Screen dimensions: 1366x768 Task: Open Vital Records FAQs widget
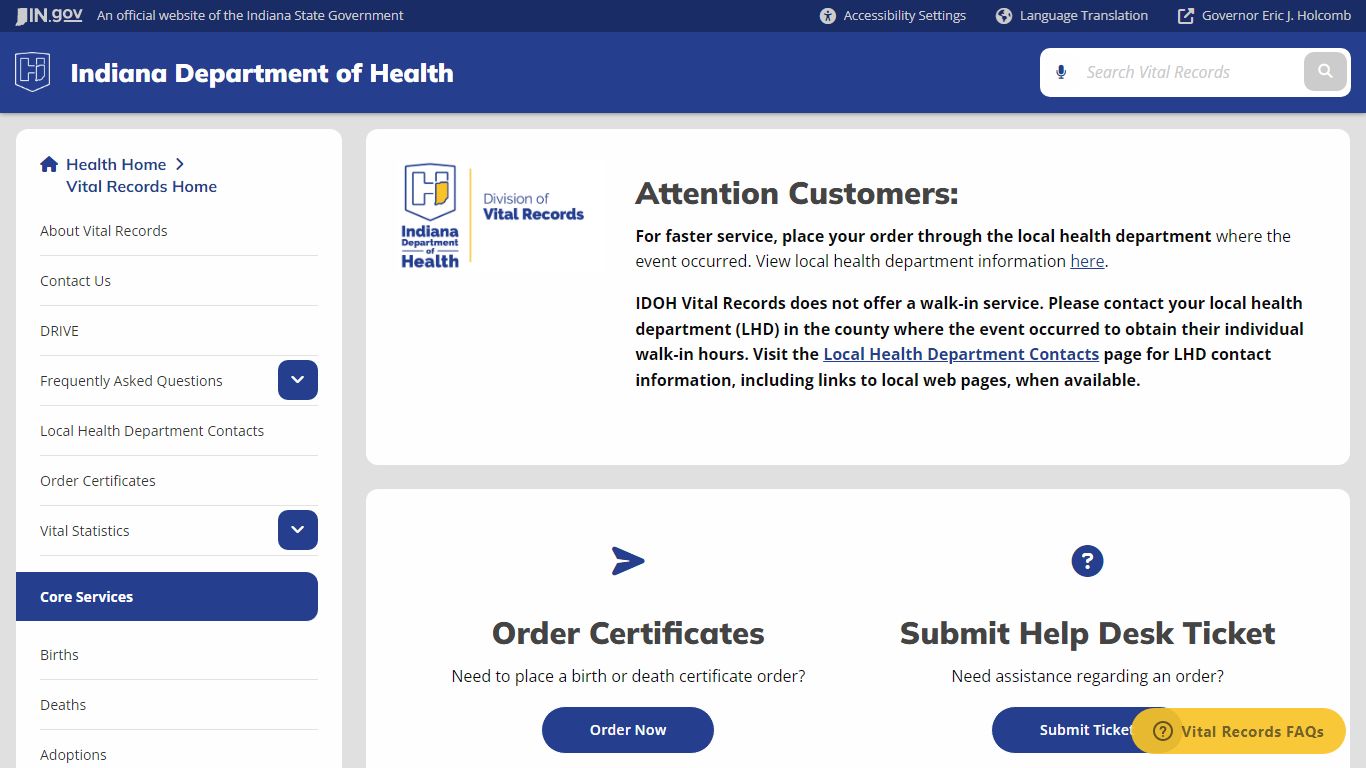pos(1239,731)
